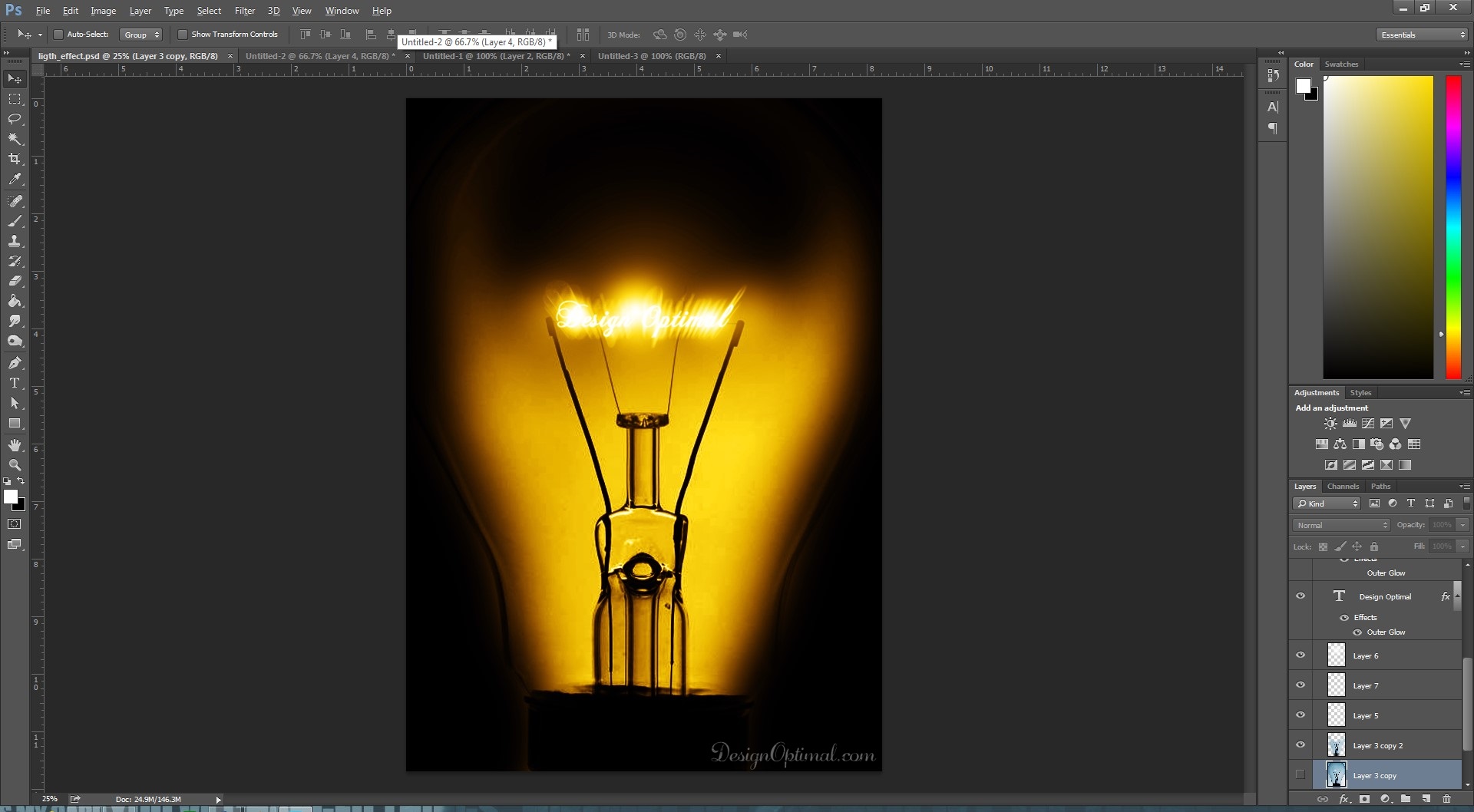
Task: Enable Show Transform Controls checkbox
Action: [x=183, y=35]
